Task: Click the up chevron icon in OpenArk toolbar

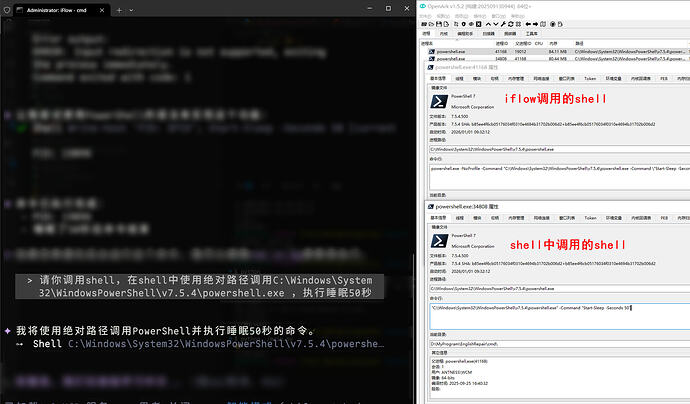Action: pos(488,24)
